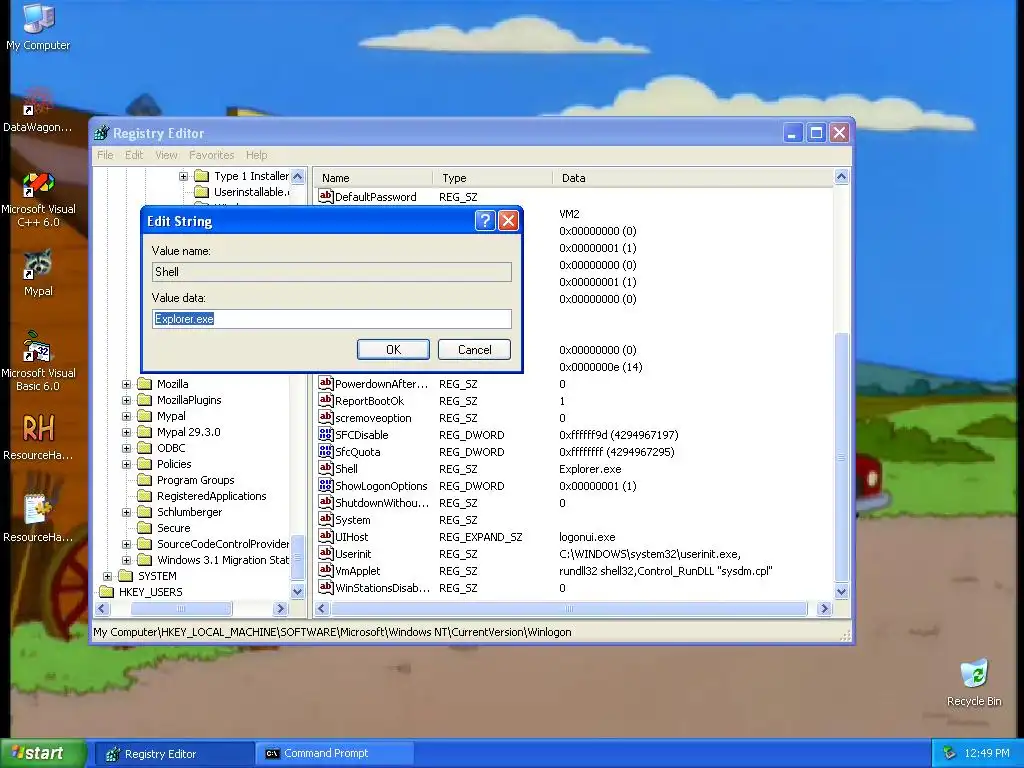Close the Edit String dialog with X
The image size is (1024, 768).
tap(508, 221)
